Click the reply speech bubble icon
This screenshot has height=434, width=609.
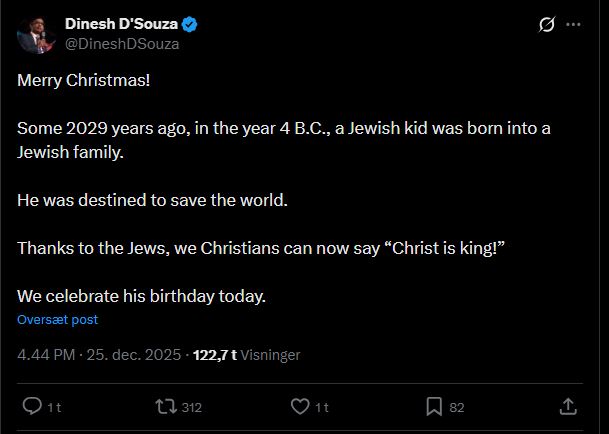tap(31, 406)
